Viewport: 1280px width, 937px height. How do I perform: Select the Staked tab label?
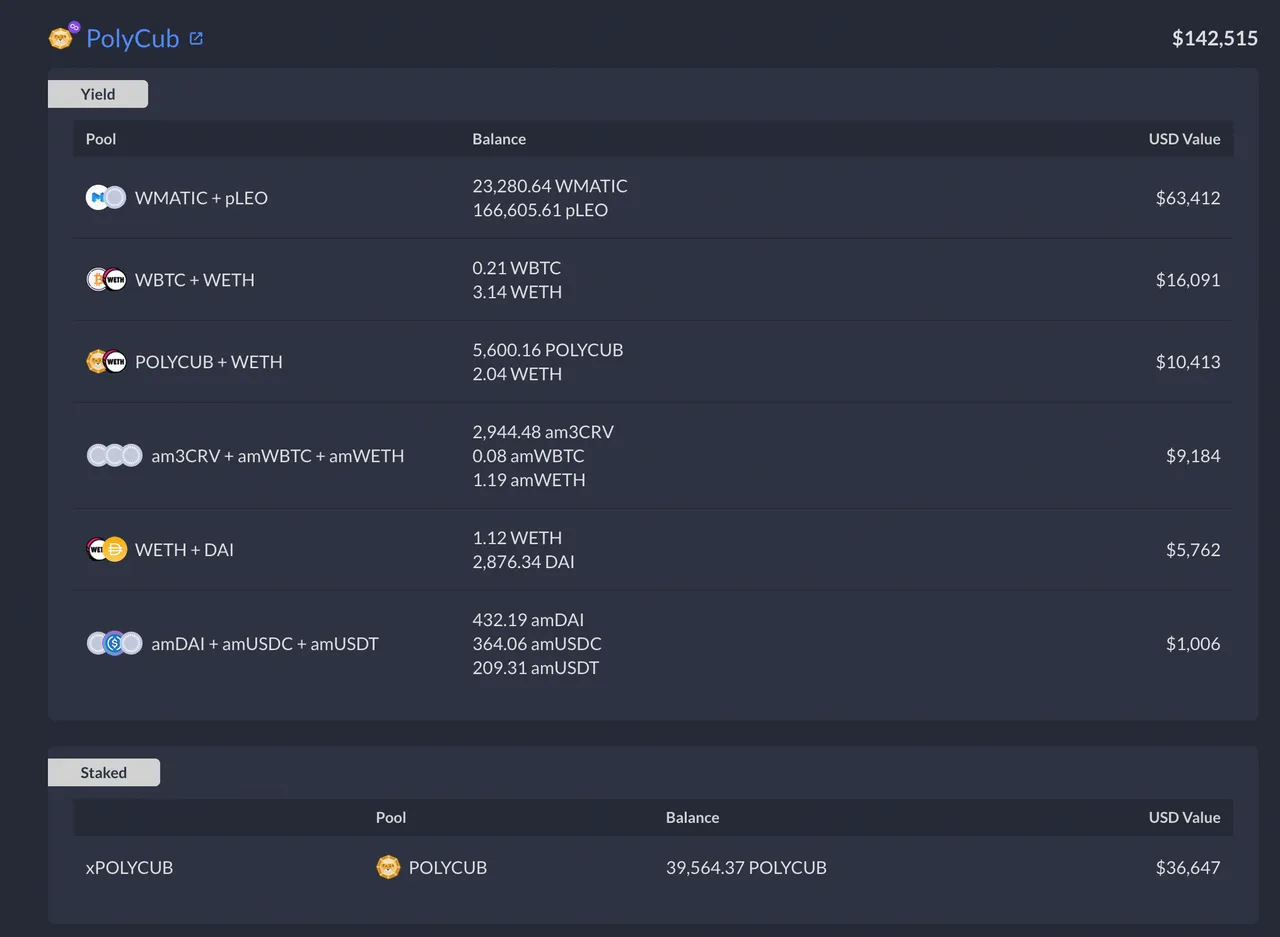click(x=104, y=772)
